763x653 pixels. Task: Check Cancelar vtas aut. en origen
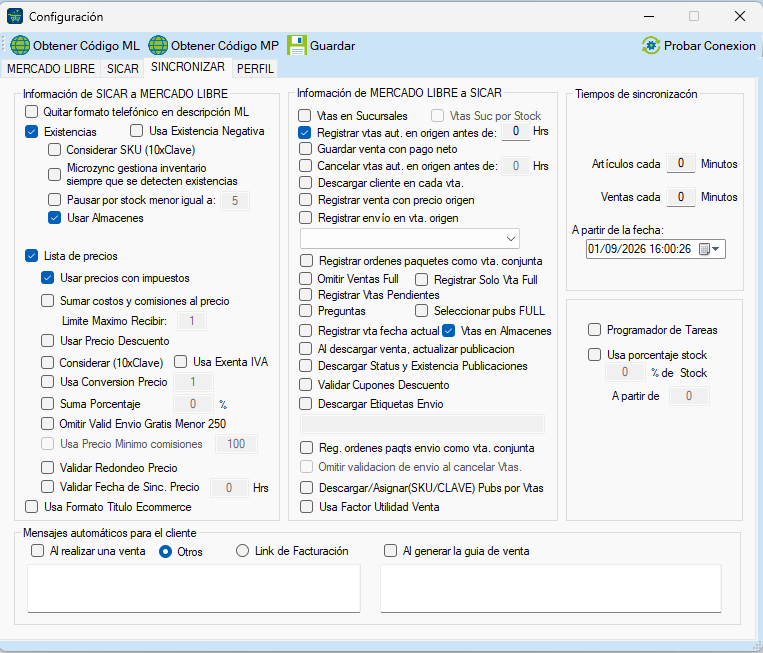coord(306,165)
